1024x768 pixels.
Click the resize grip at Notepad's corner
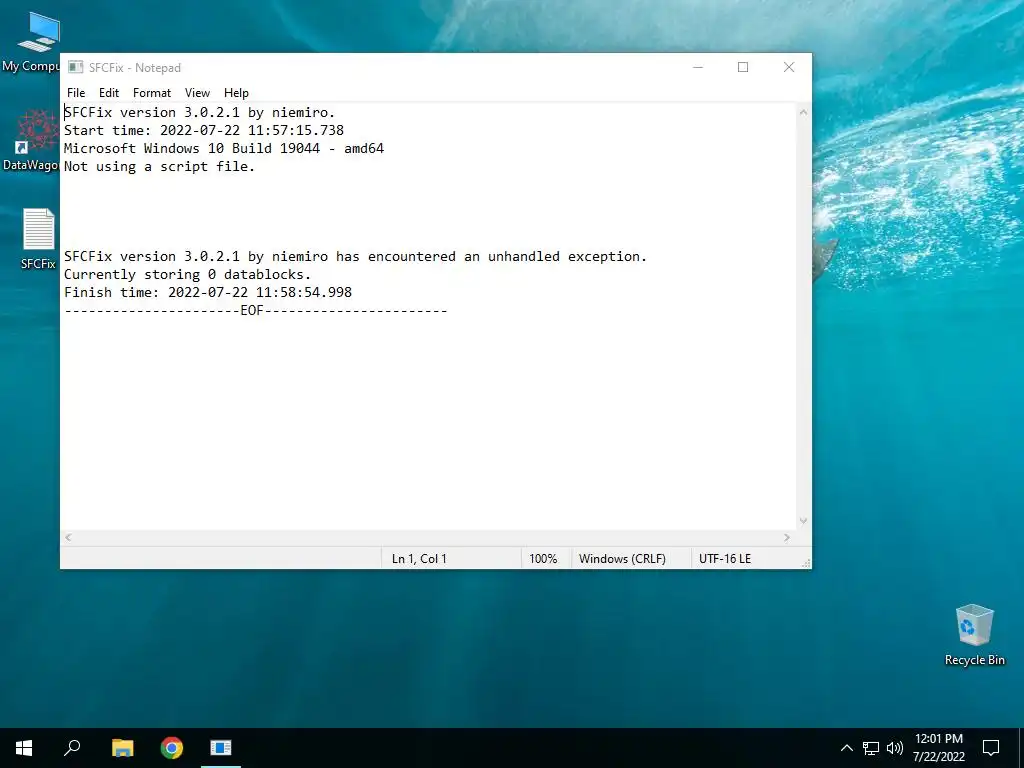point(806,563)
